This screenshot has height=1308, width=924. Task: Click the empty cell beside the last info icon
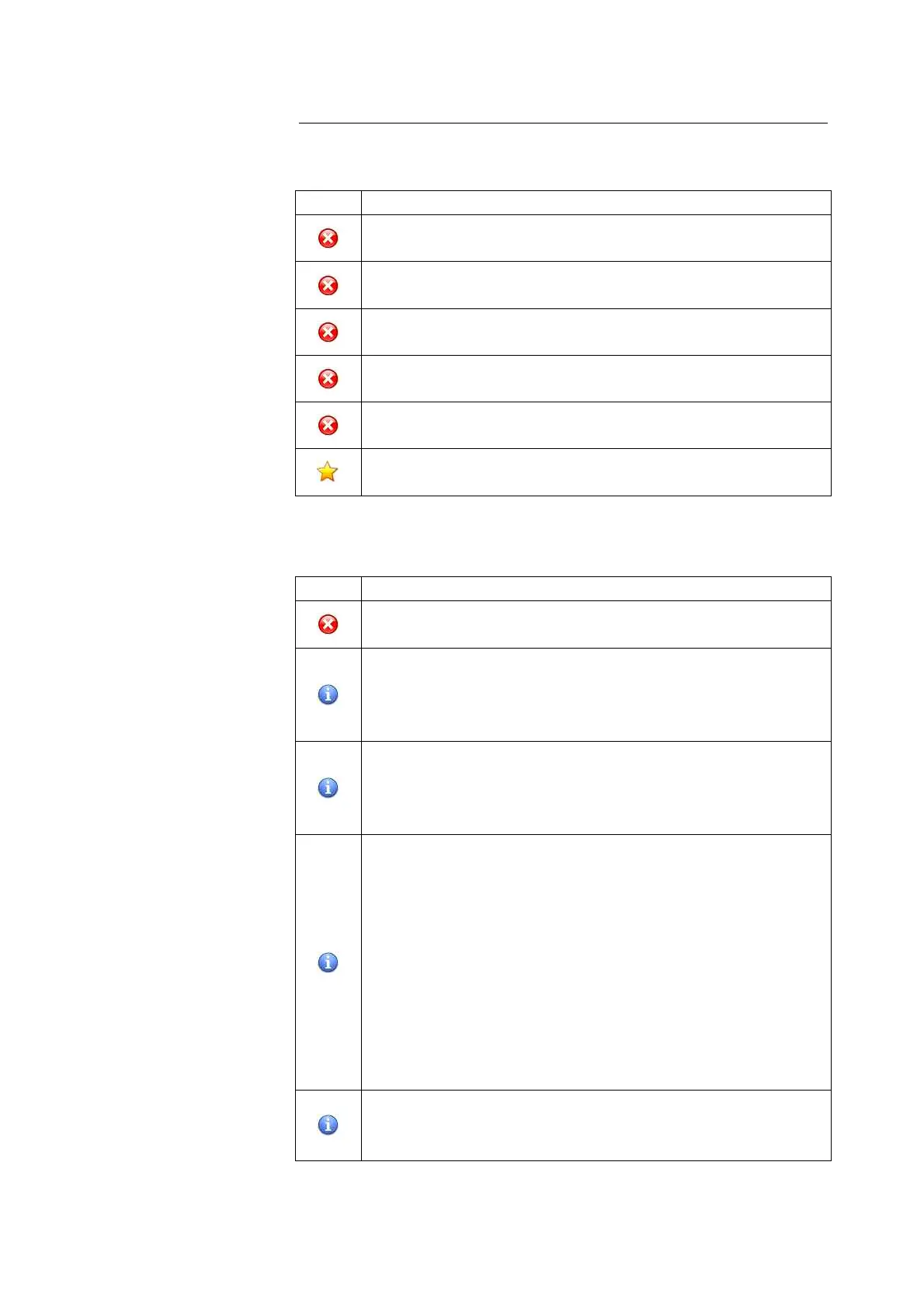click(596, 1125)
